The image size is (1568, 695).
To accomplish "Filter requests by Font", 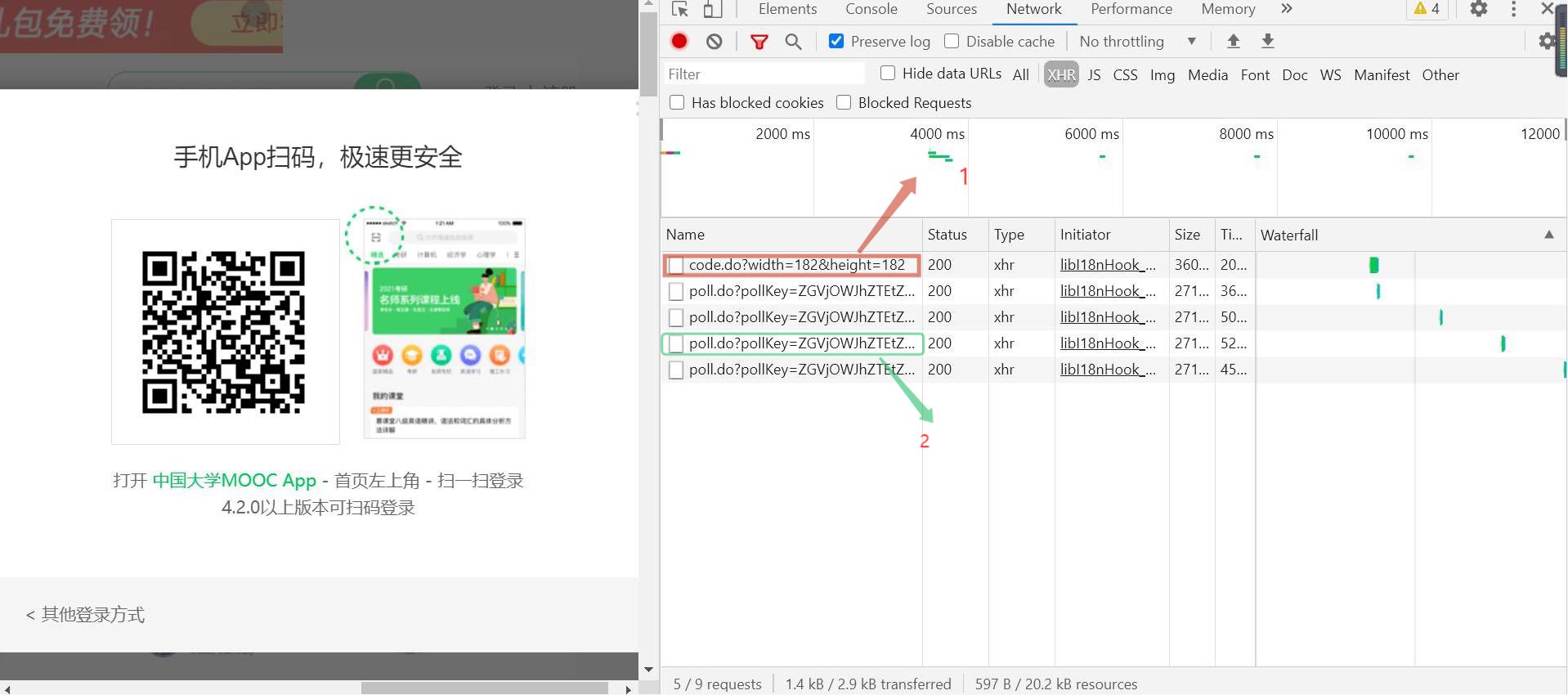I will tap(1256, 74).
